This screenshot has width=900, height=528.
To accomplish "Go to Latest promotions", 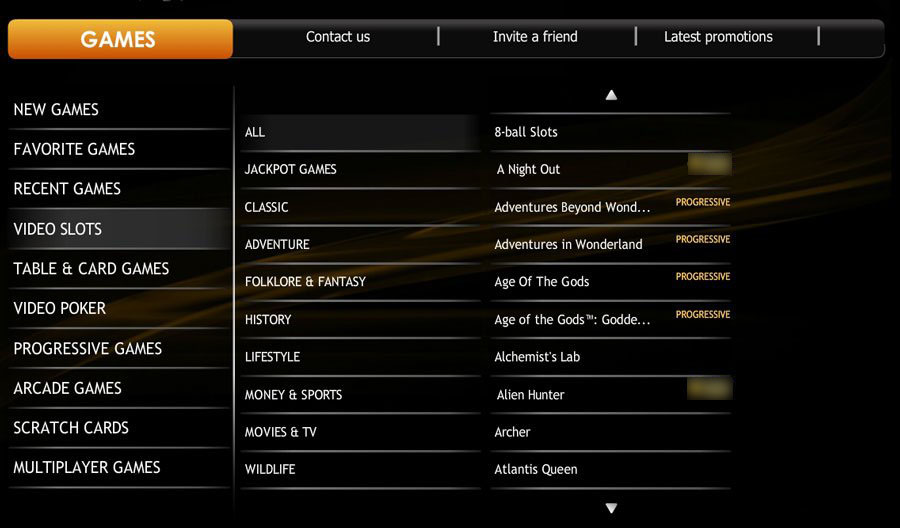I will 718,37.
